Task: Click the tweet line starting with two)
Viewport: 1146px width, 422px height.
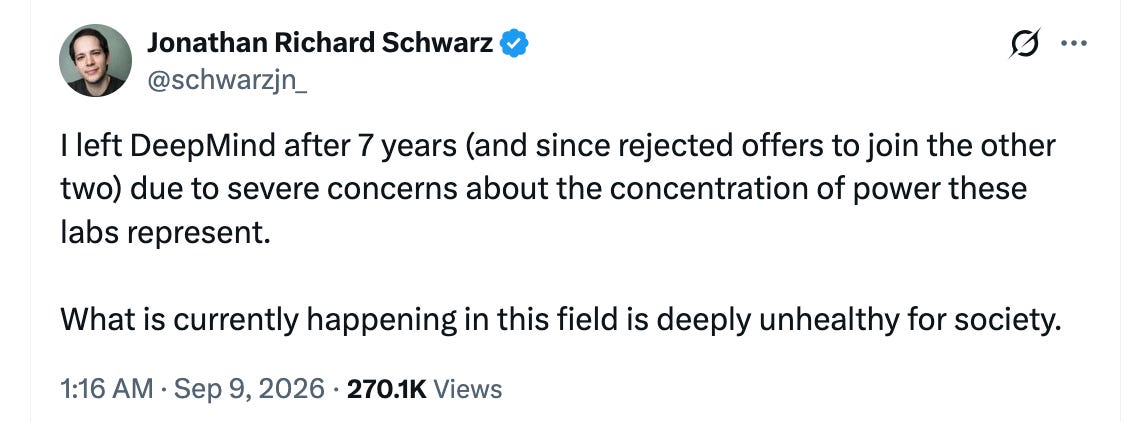Action: click(543, 189)
